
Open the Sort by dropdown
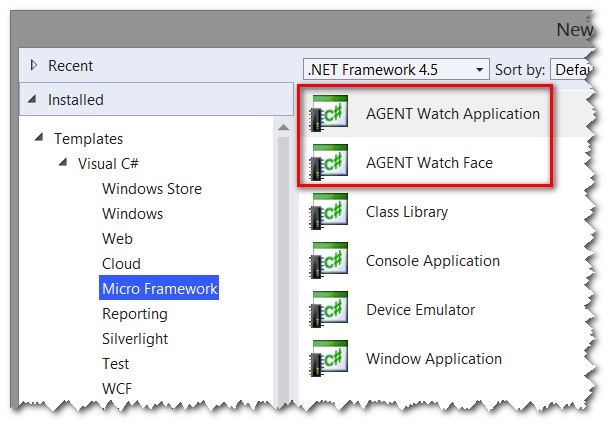tap(578, 70)
